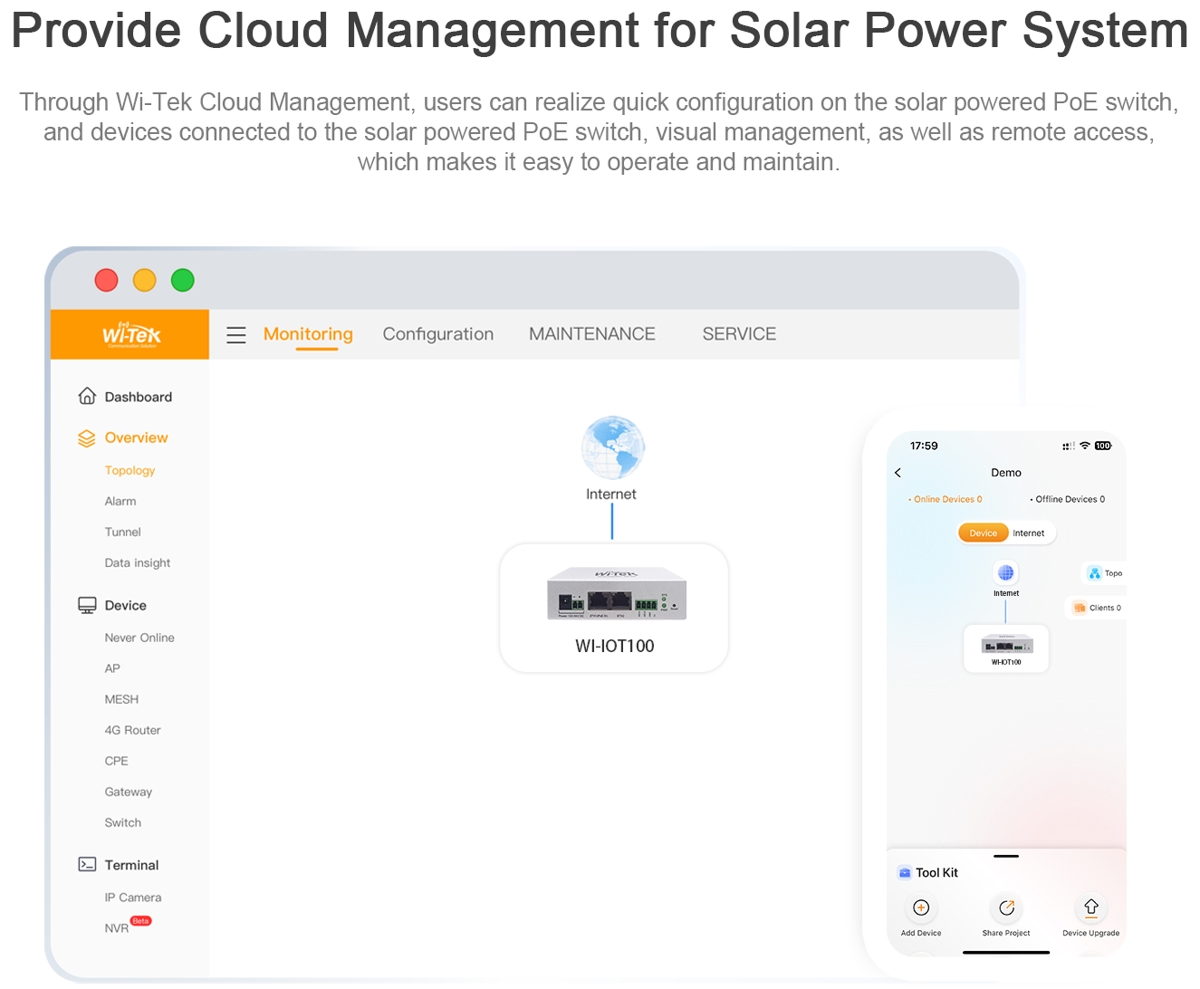Open Dashboard via the home icon
The width and height of the screenshot is (1200, 989).
[x=88, y=397]
